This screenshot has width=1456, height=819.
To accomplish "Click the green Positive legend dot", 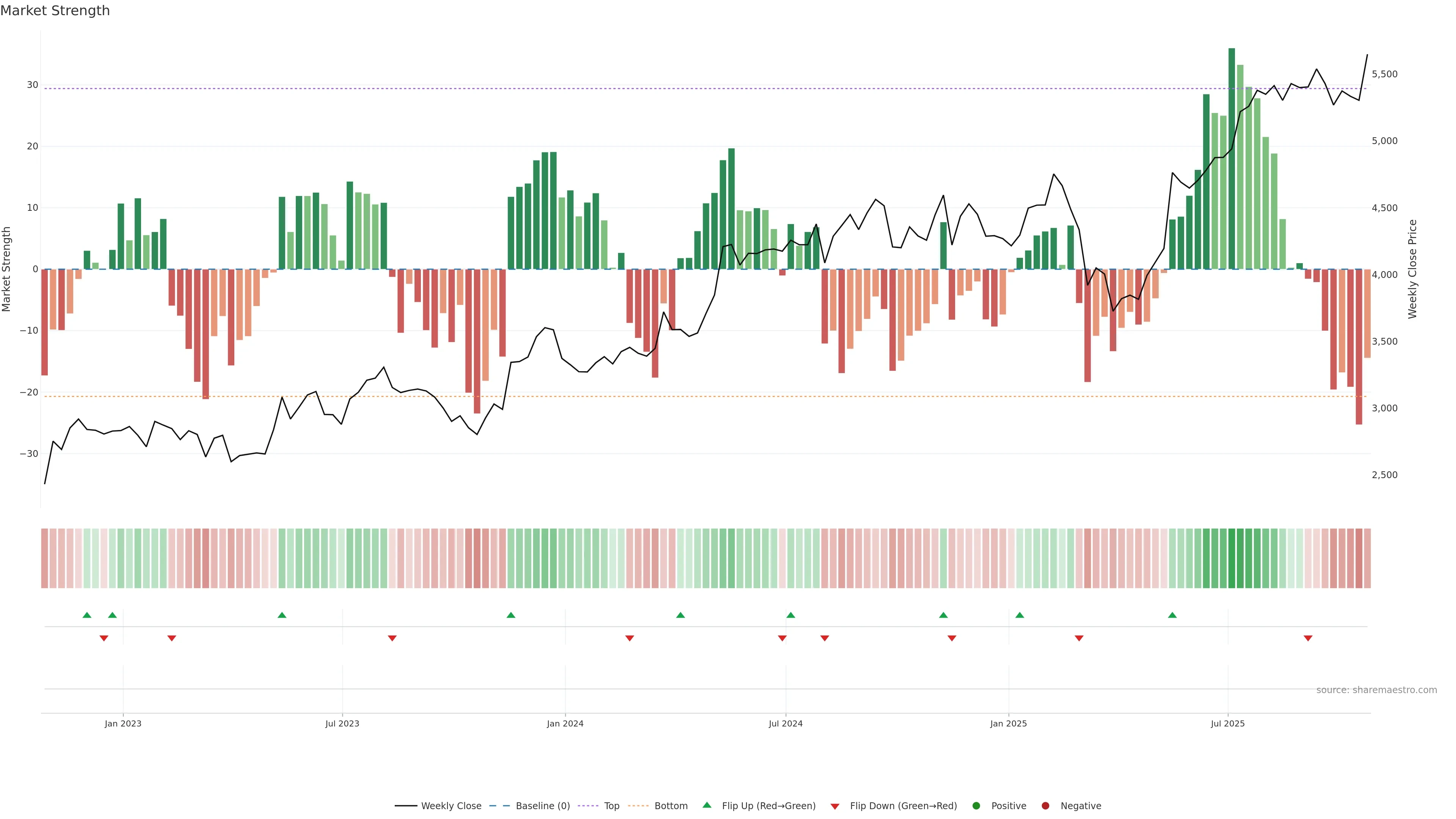I will (976, 805).
